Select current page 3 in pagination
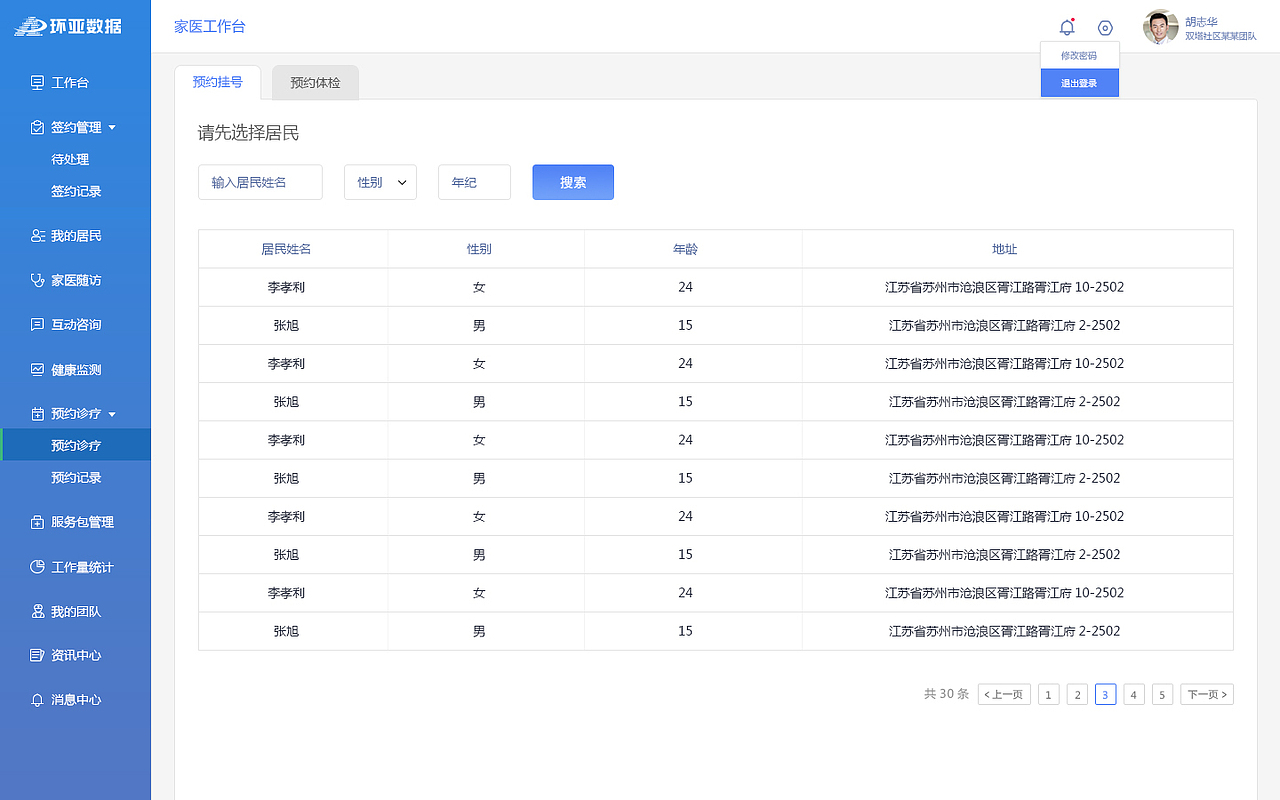 tap(1105, 694)
